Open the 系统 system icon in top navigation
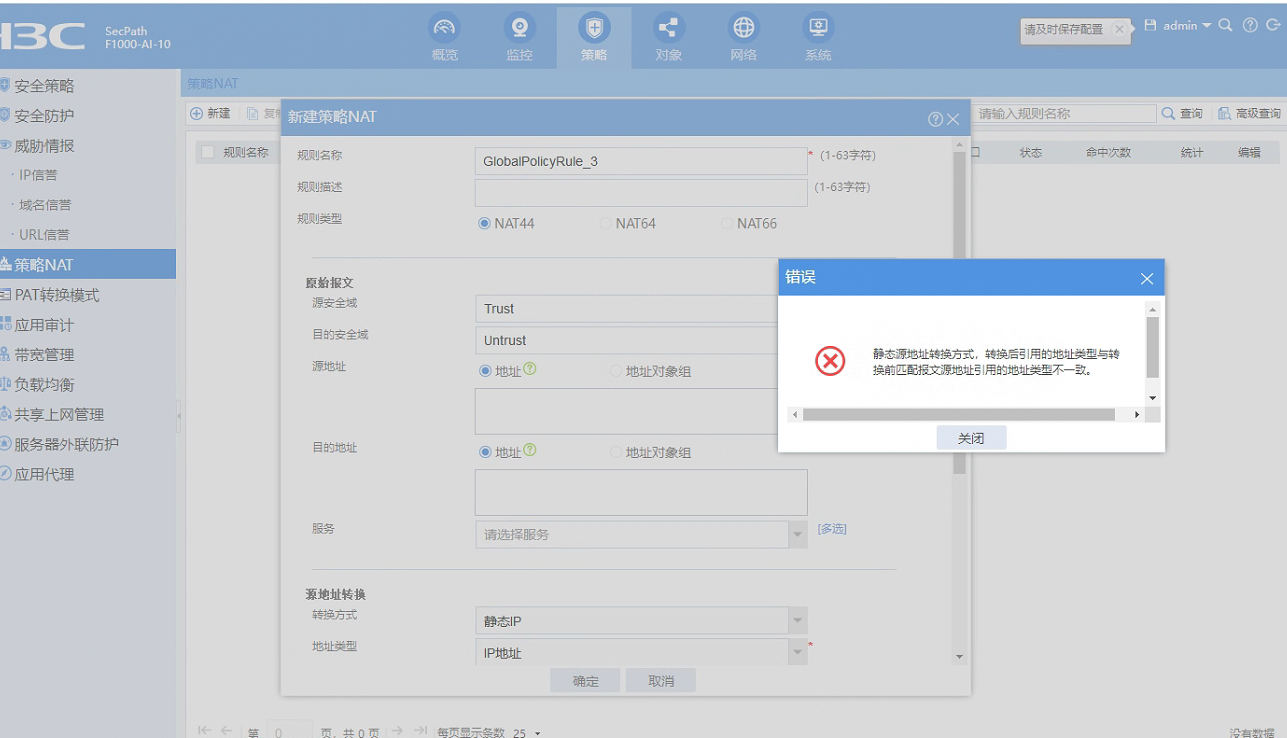 [818, 27]
